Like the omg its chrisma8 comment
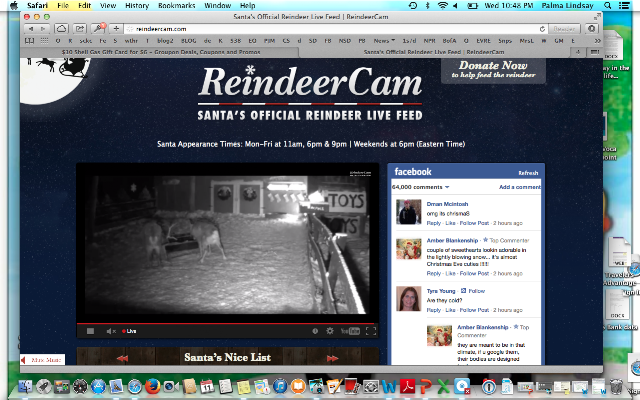This screenshot has height=400, width=640. [x=450, y=223]
